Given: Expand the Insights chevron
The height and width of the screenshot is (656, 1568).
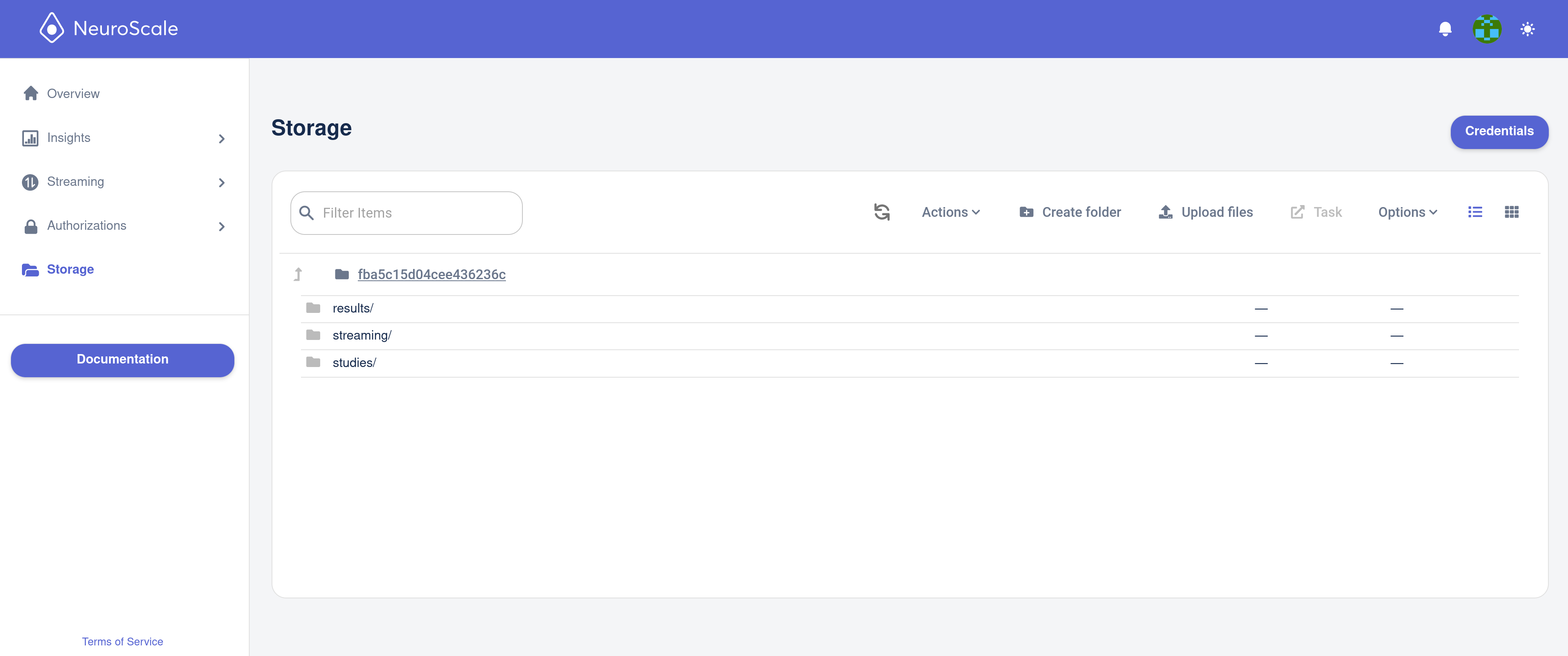Looking at the screenshot, I should (x=221, y=139).
